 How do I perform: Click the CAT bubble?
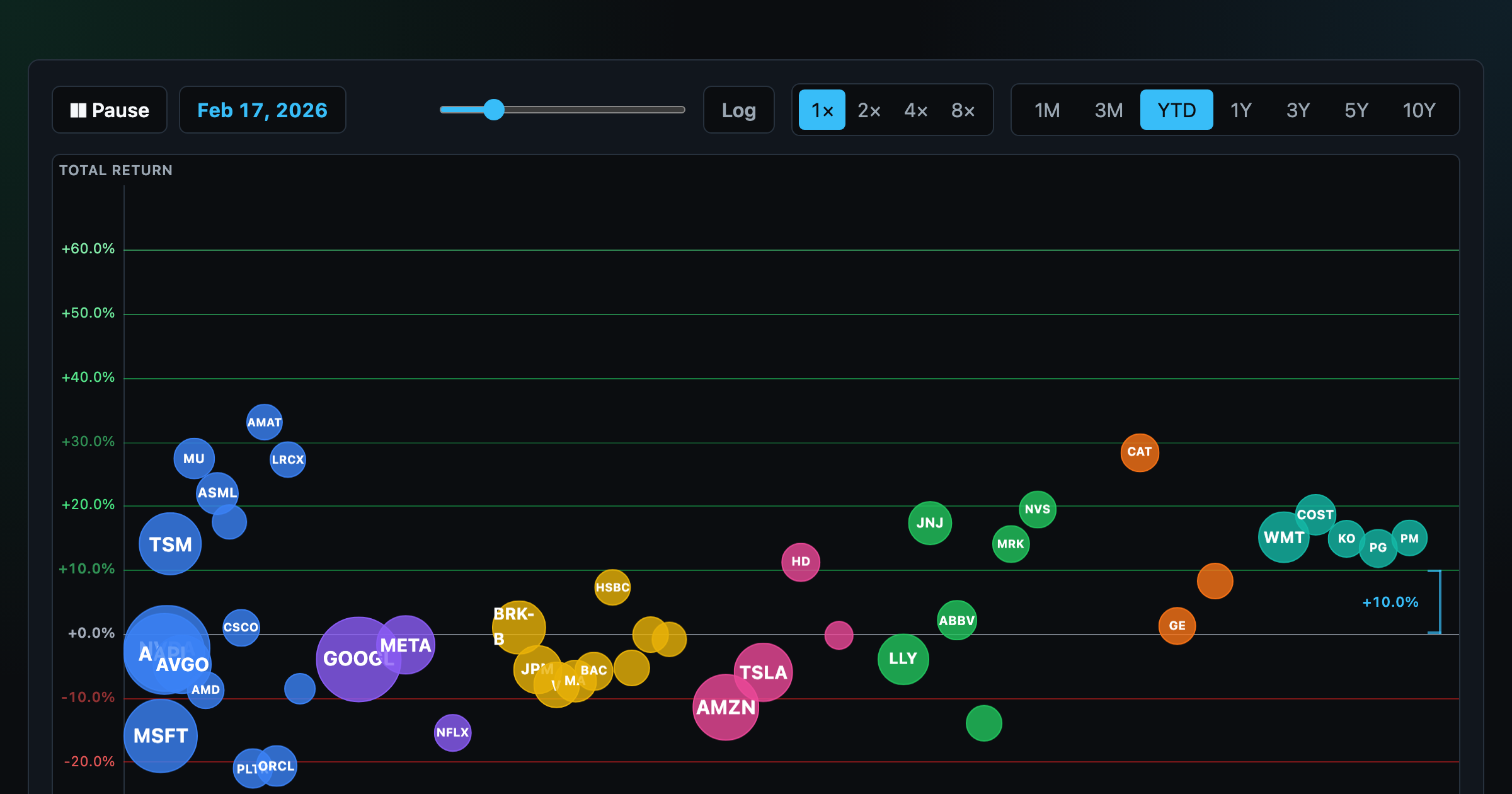(1140, 452)
